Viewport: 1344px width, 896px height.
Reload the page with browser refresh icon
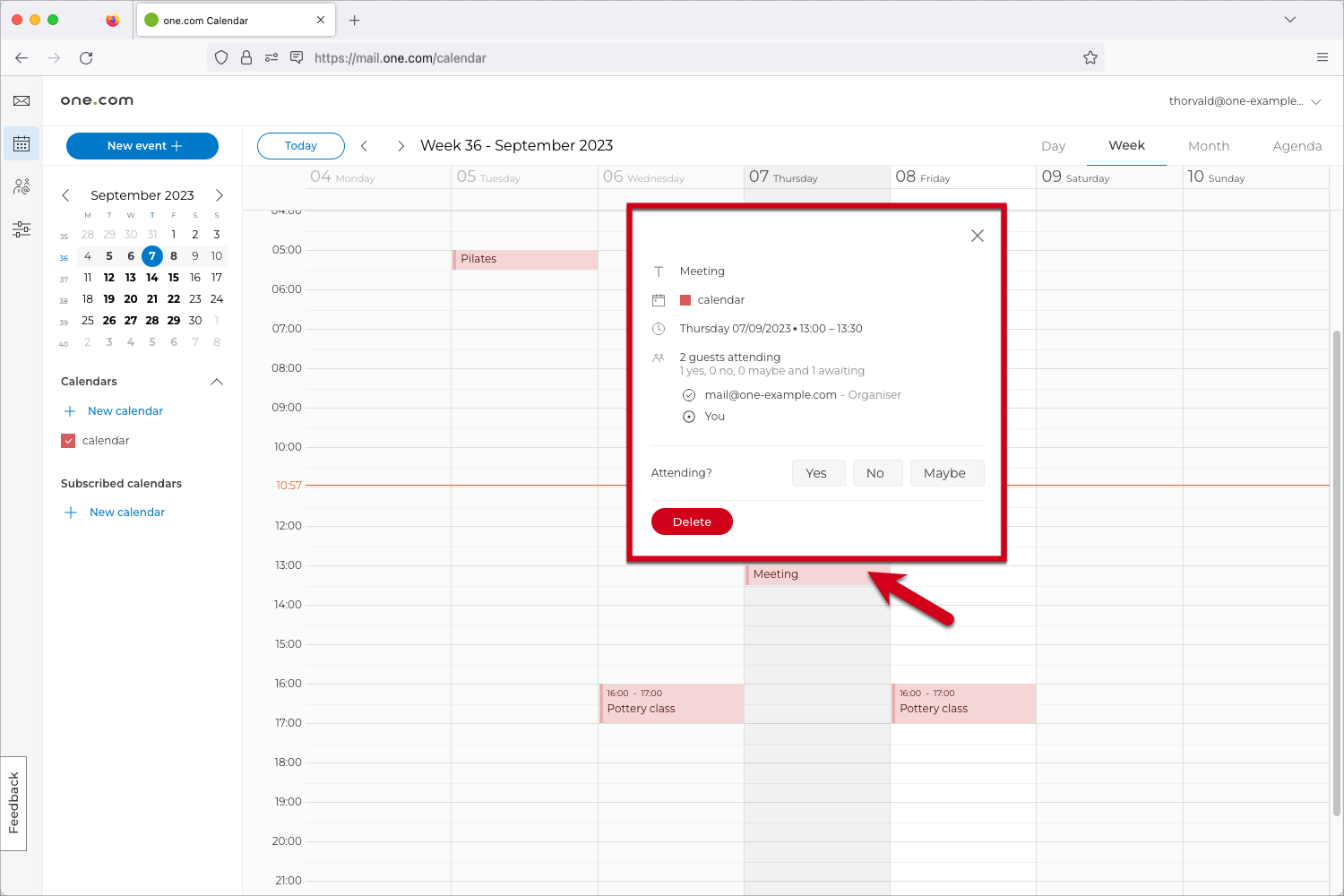86,58
